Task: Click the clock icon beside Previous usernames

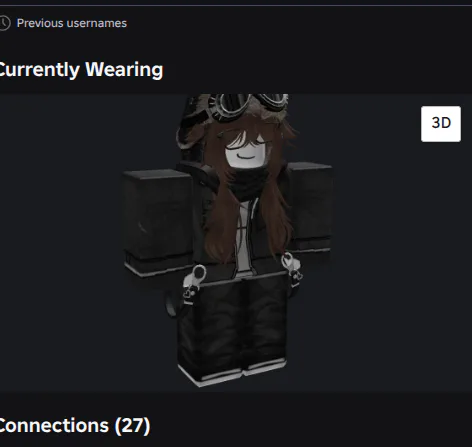Action: coord(4,23)
